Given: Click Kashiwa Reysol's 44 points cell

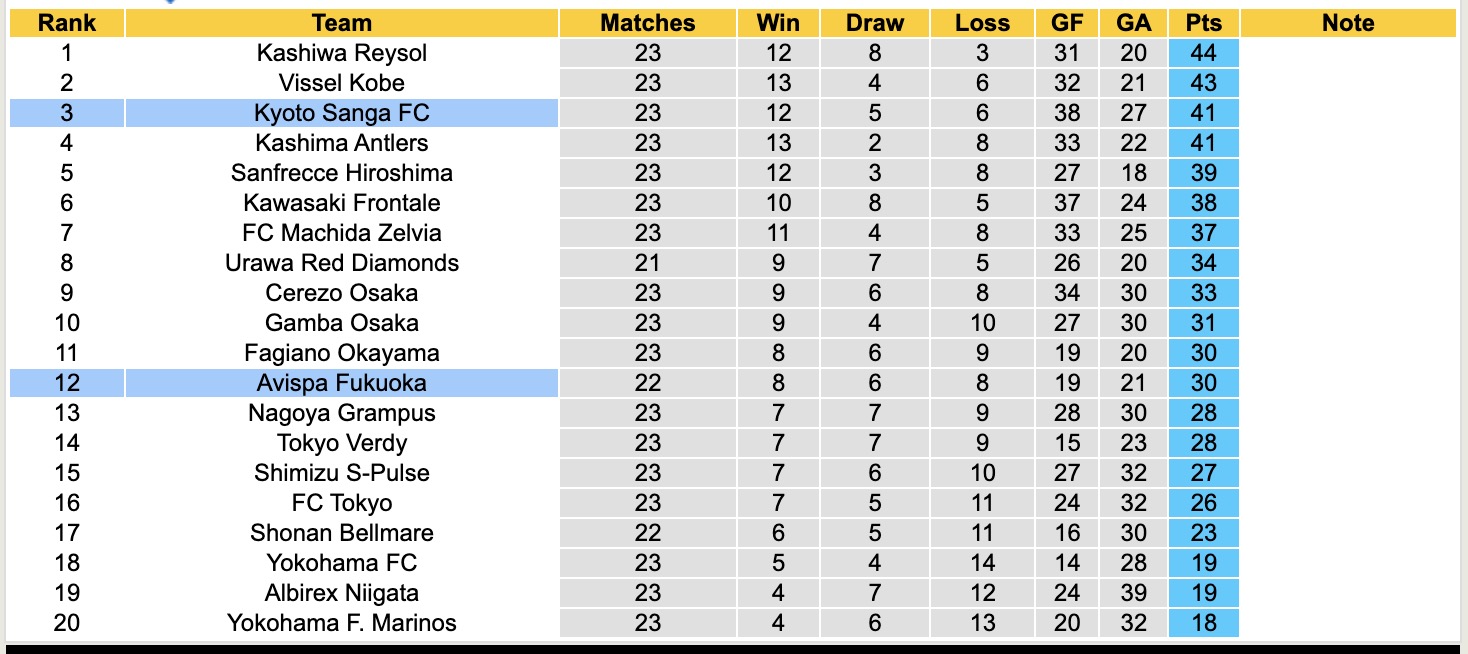Looking at the screenshot, I should [1203, 53].
